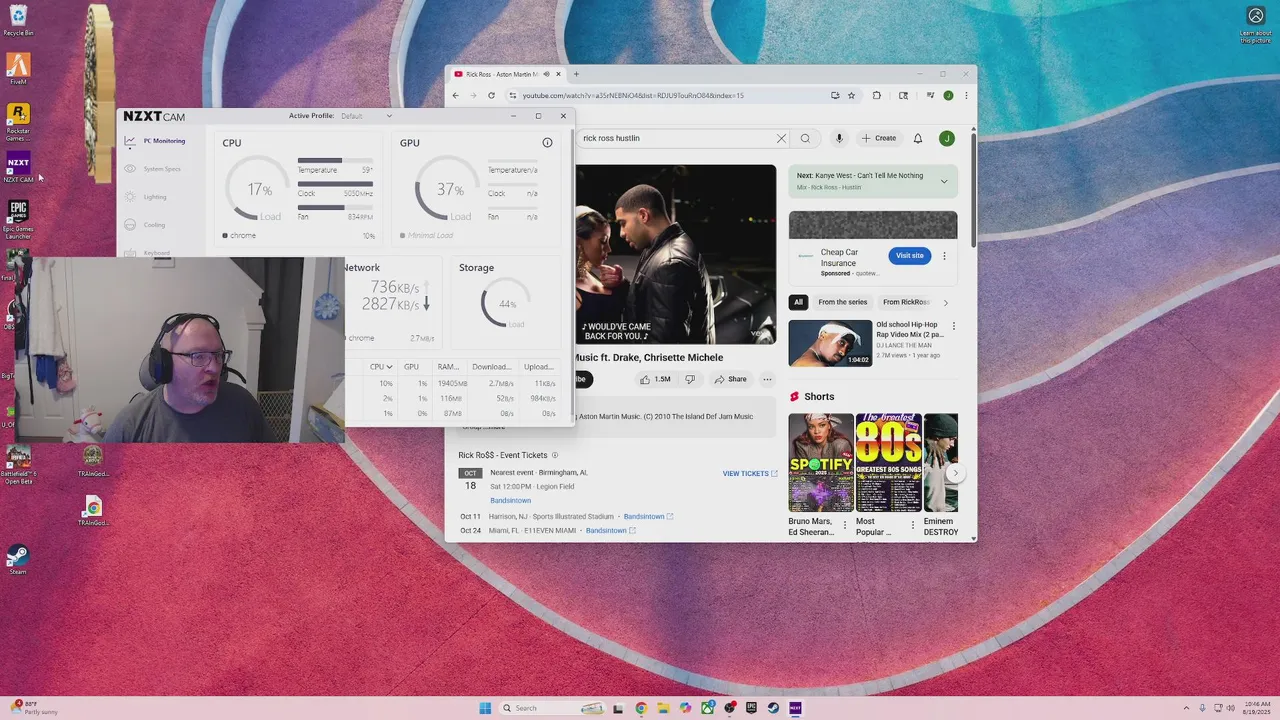Open the Chrome three-dot menu
This screenshot has height=720, width=1280.
pyautogui.click(x=966, y=96)
